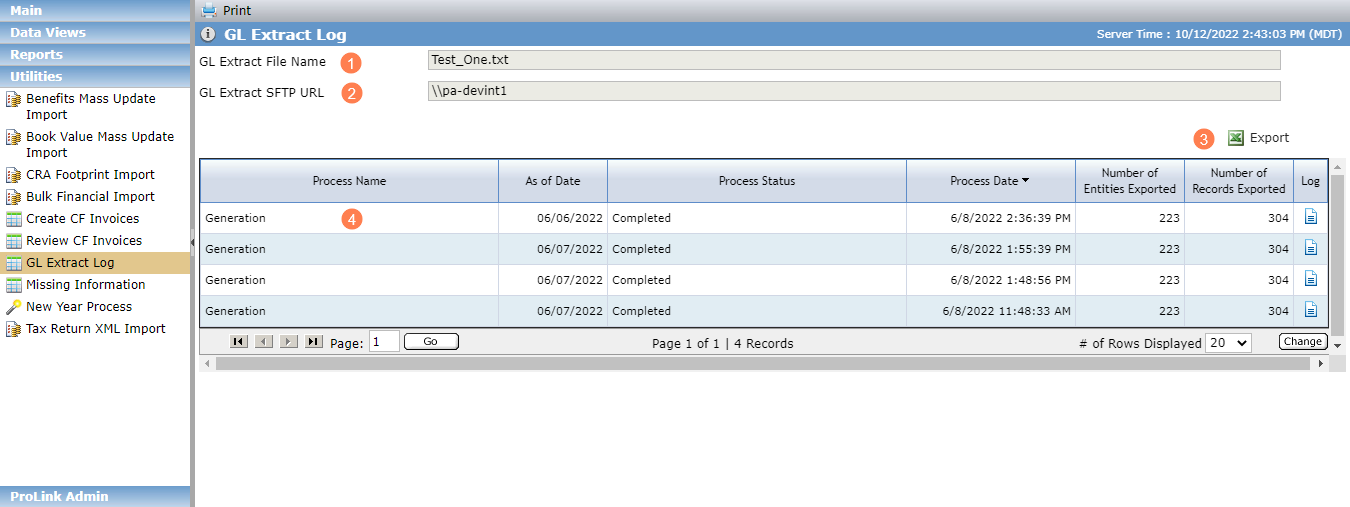The height and width of the screenshot is (507, 1350).
Task: Click the Create CF Invoices grid icon
Action: tap(14, 219)
